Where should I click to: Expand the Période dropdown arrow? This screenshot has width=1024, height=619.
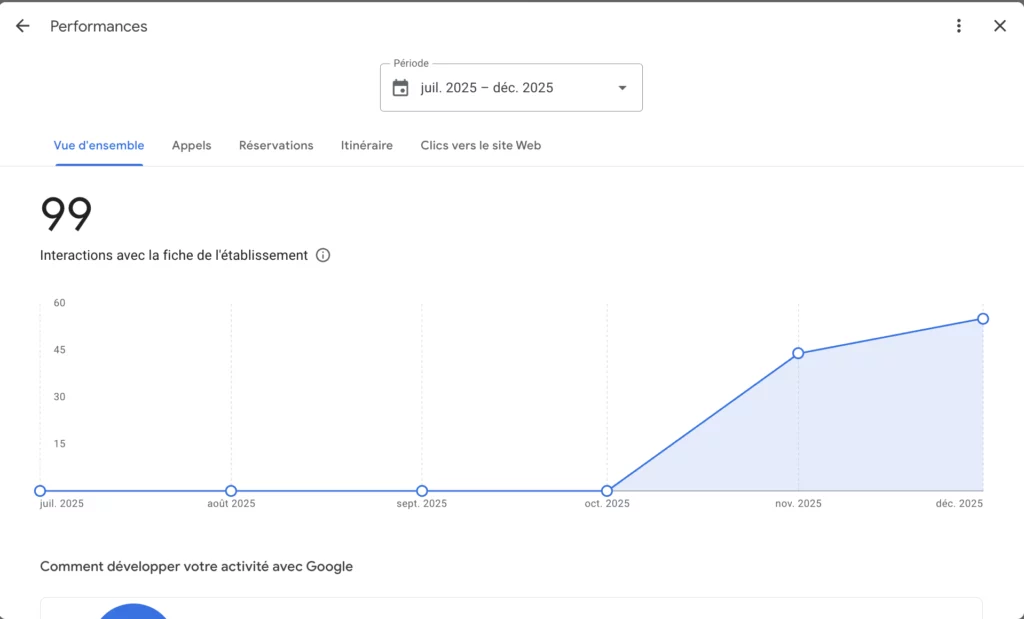(x=622, y=88)
